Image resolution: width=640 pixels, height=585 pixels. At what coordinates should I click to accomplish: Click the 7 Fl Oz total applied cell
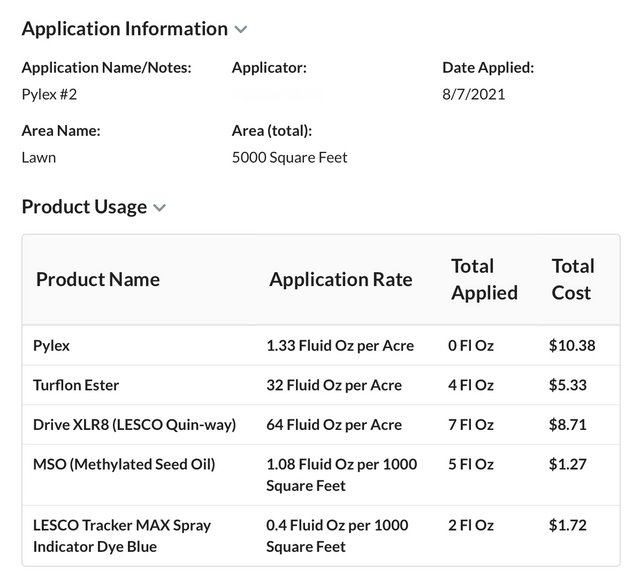[470, 425]
